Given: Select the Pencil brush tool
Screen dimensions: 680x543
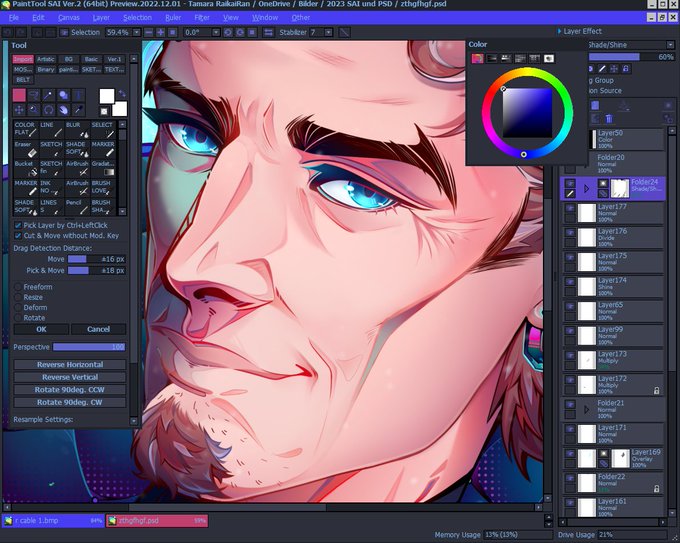Looking at the screenshot, I should [77, 207].
